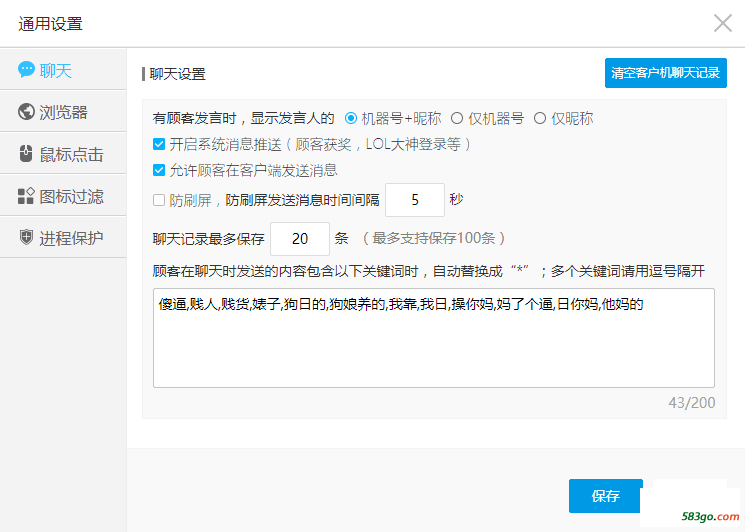Click the 聊天设置 section heading
745x532 pixels.
pyautogui.click(x=177, y=74)
